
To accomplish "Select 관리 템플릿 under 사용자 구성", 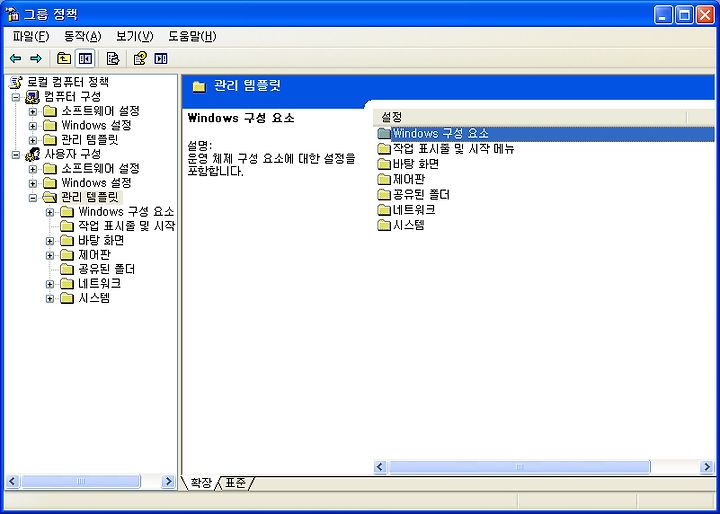I will 90,197.
